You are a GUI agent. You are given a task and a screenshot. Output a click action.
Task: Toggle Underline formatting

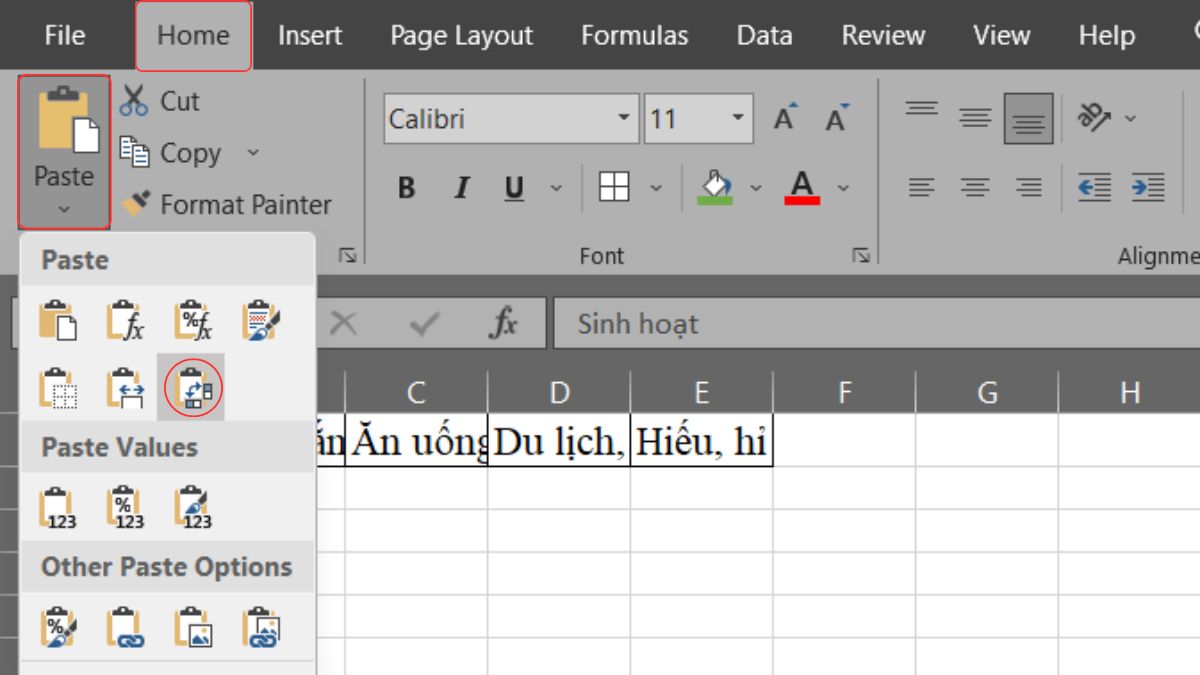tap(512, 188)
